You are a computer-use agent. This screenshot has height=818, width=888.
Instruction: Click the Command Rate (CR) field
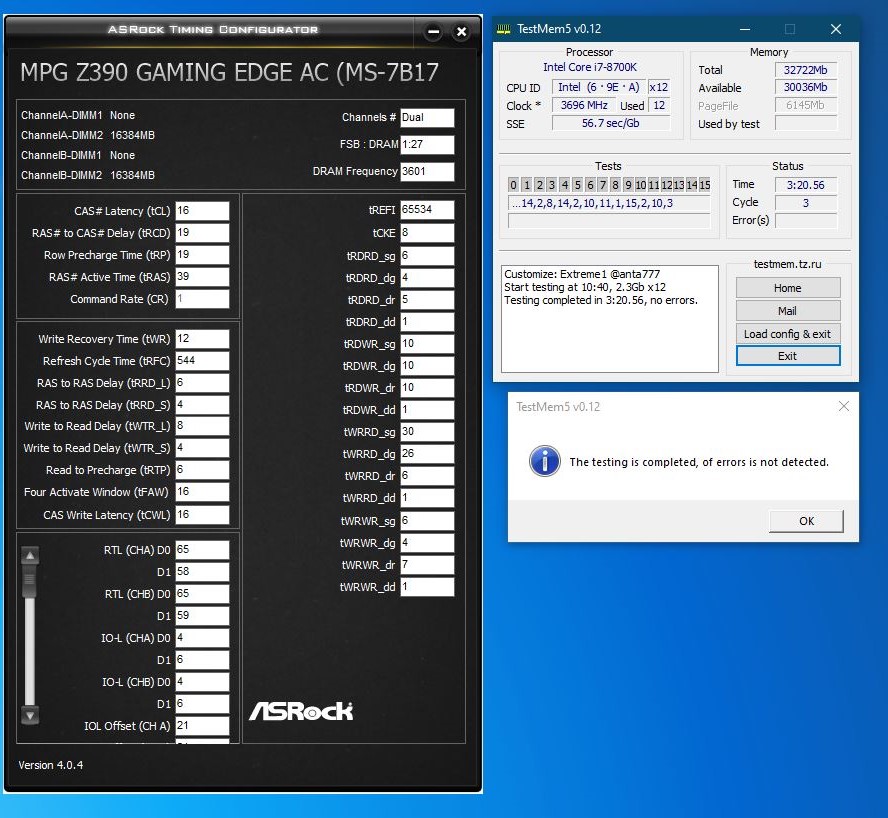[202, 299]
